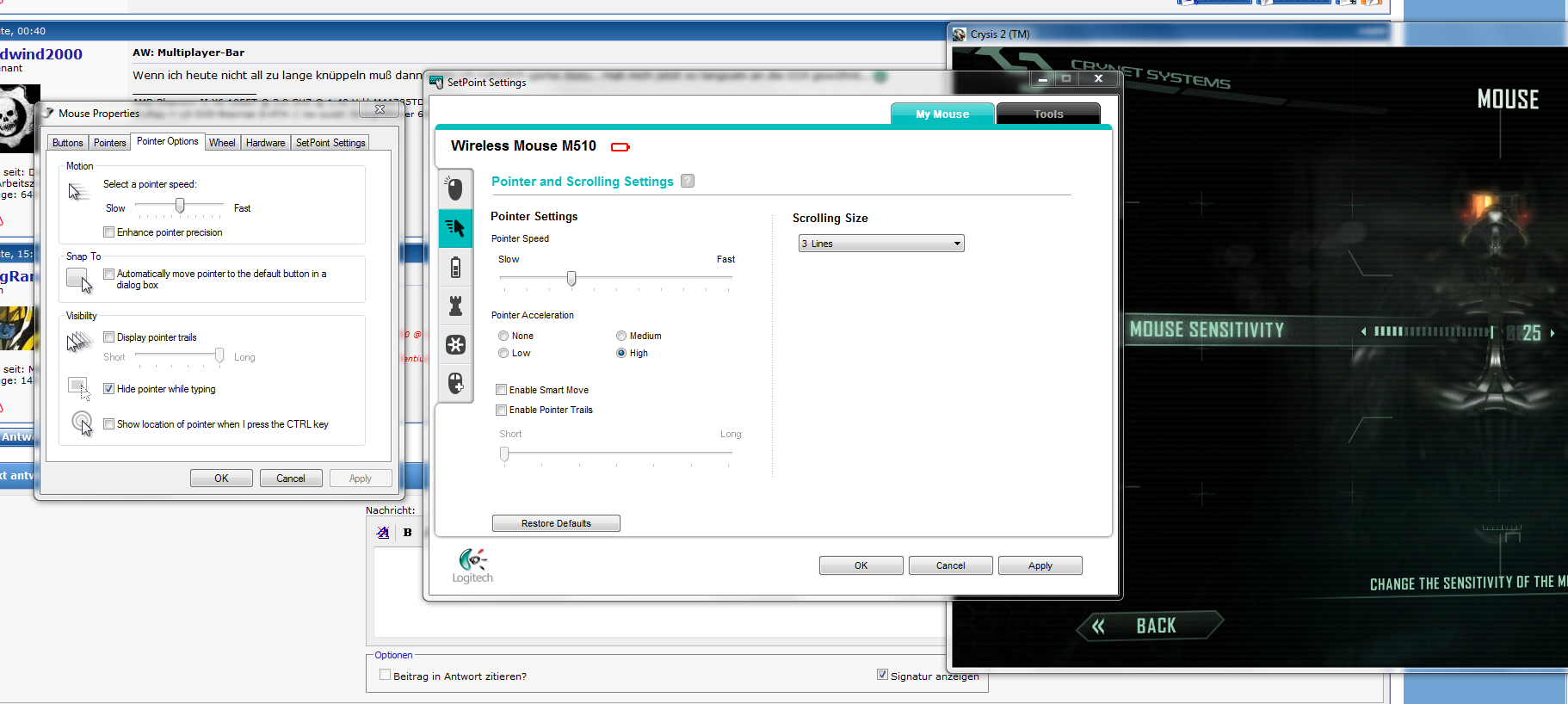1568x704 pixels.
Task: Open game settings chess rook icon
Action: 455,306
